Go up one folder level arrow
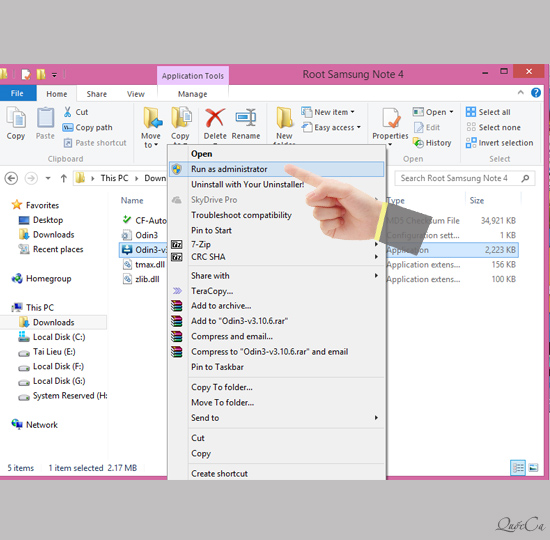 coord(63,178)
